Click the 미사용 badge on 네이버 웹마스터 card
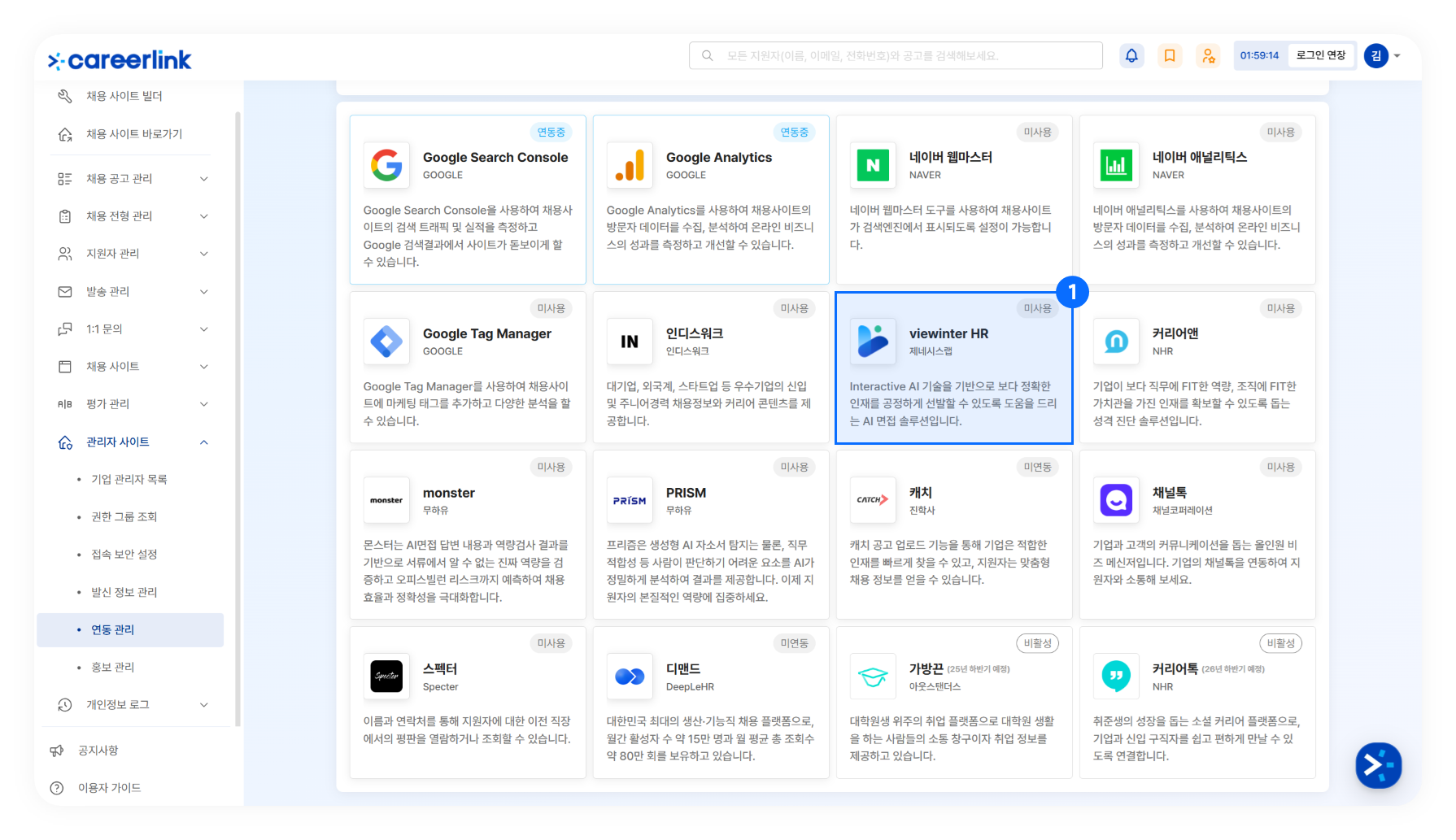This screenshot has height=840, width=1456. (1038, 132)
